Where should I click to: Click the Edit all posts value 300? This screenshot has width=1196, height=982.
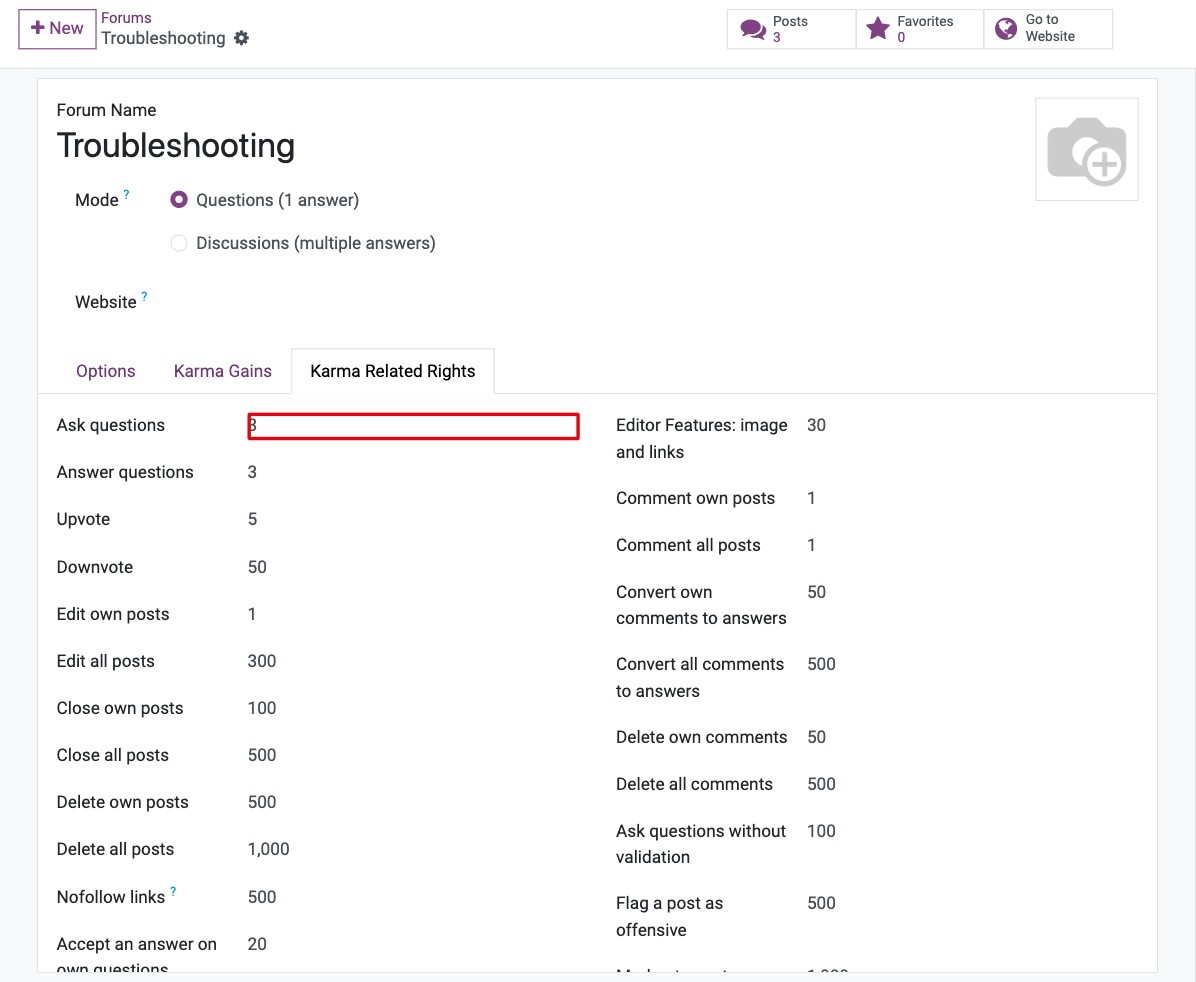pyautogui.click(x=262, y=662)
